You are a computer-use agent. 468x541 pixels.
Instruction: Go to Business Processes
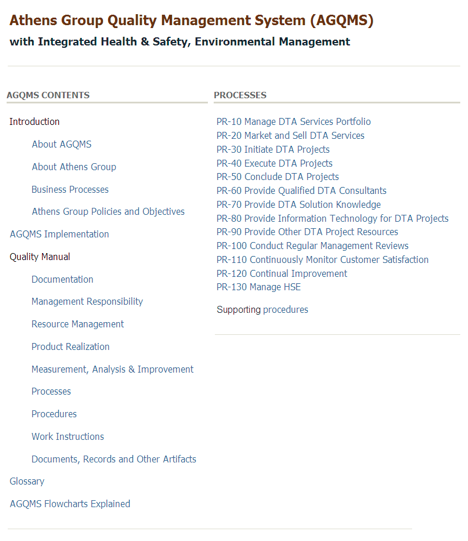coord(70,189)
